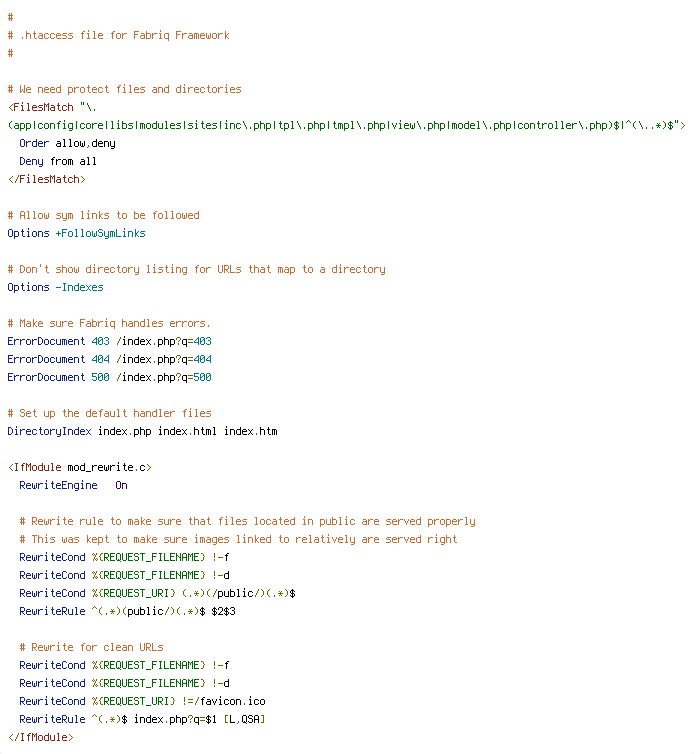This screenshot has width=694, height=754.
Task: Click the -Indexes option text
Action: 79,287
